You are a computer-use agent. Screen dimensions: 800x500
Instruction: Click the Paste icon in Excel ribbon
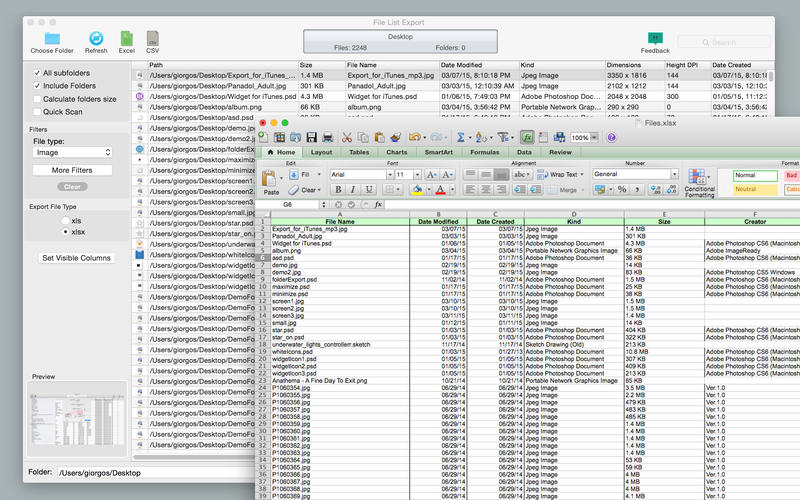point(271,179)
